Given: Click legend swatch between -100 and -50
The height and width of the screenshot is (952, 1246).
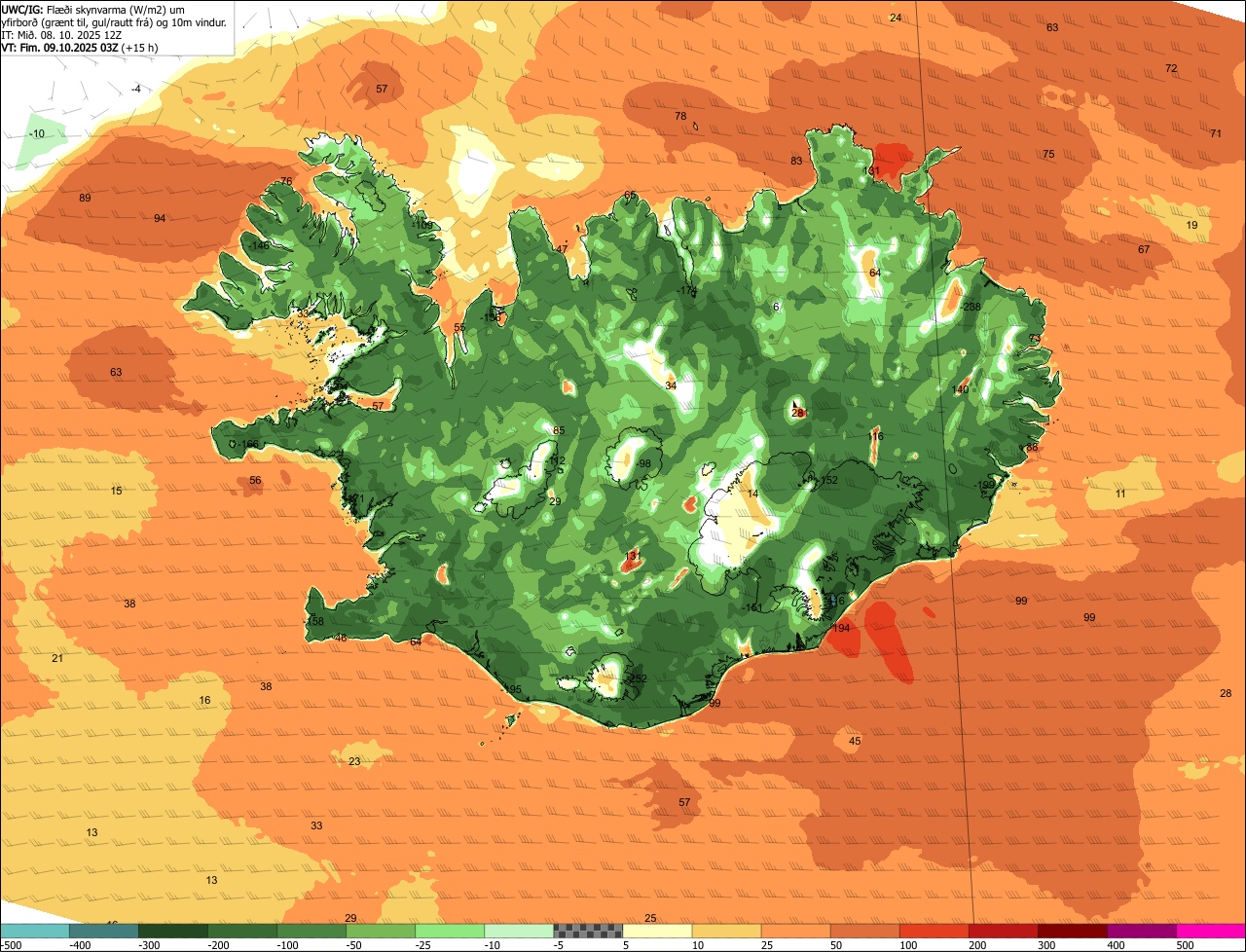Looking at the screenshot, I should pyautogui.click(x=312, y=931).
